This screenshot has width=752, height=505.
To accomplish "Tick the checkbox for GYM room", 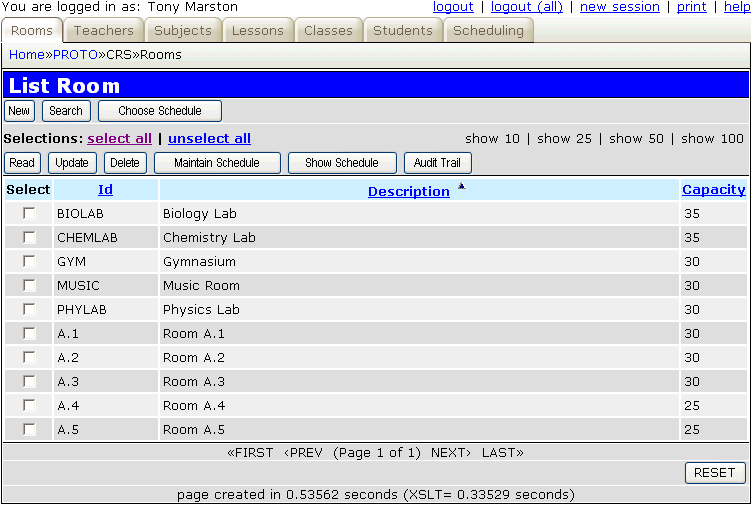I will tap(29, 261).
